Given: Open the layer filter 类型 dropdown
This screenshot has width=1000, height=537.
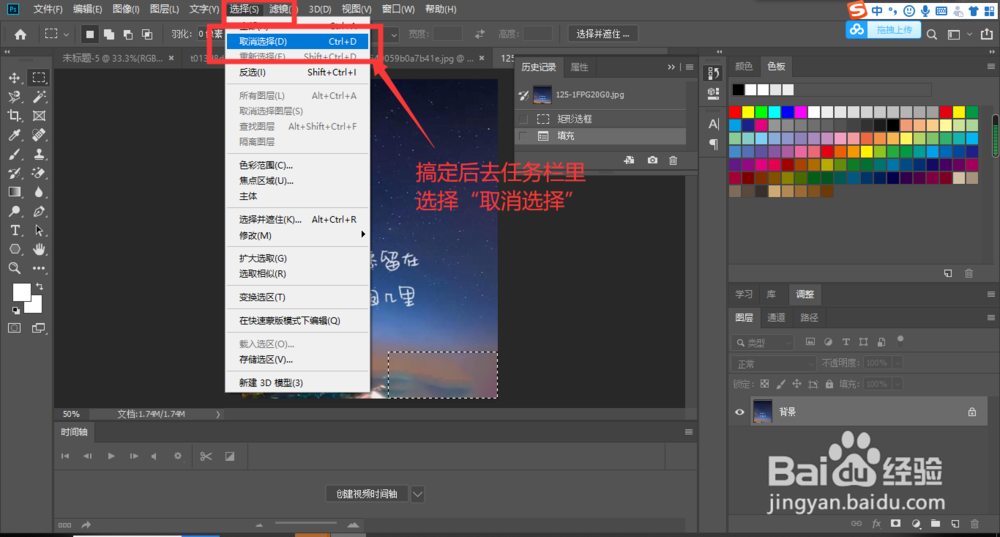Looking at the screenshot, I should click(762, 342).
